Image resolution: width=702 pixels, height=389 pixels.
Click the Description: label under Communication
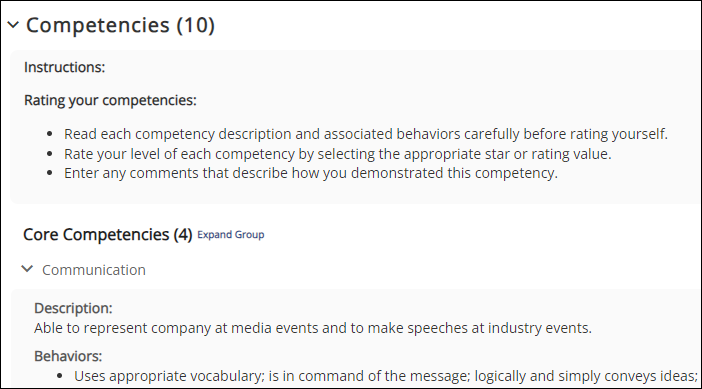coord(73,308)
